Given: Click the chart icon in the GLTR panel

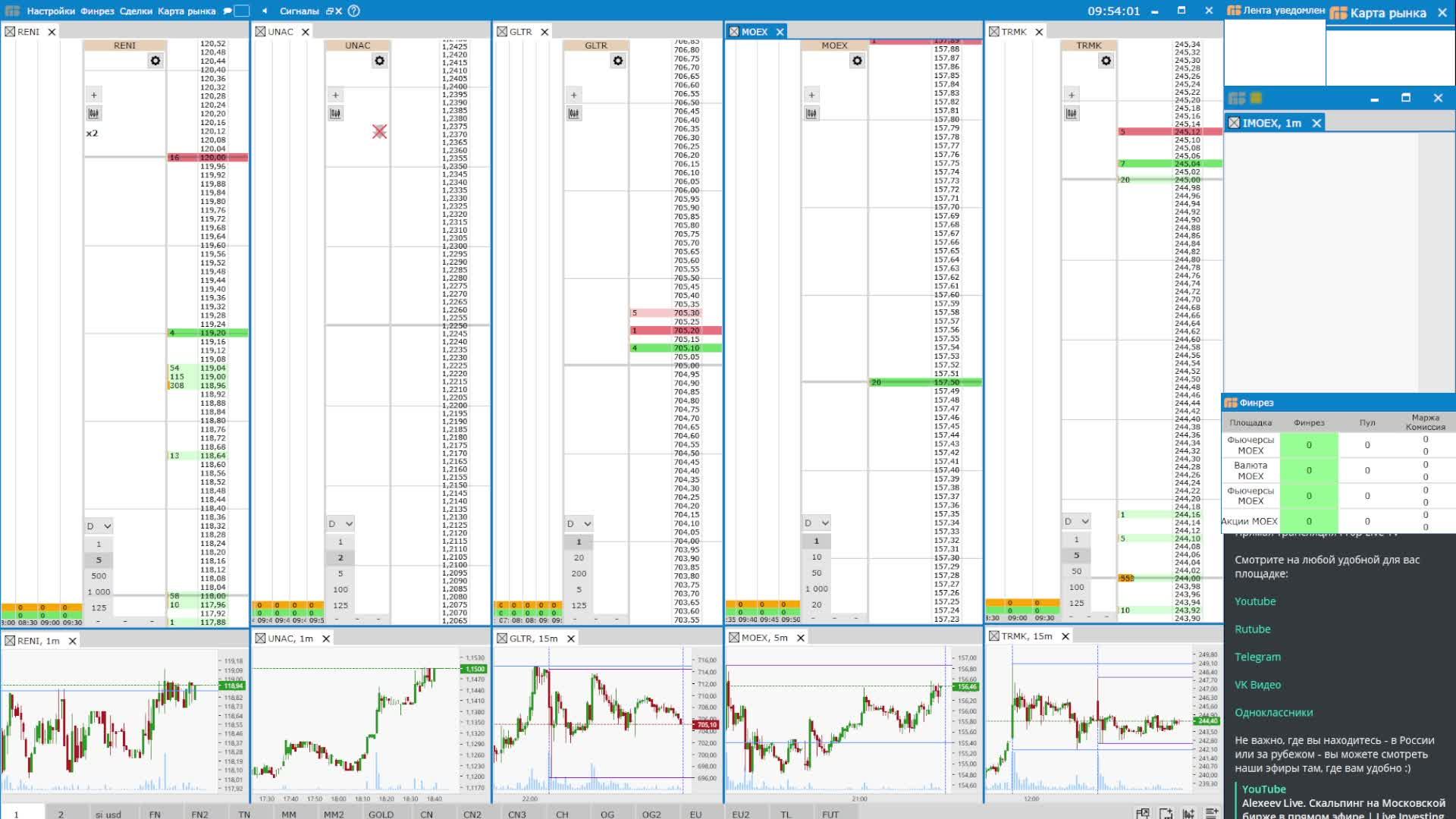Looking at the screenshot, I should click(x=574, y=114).
